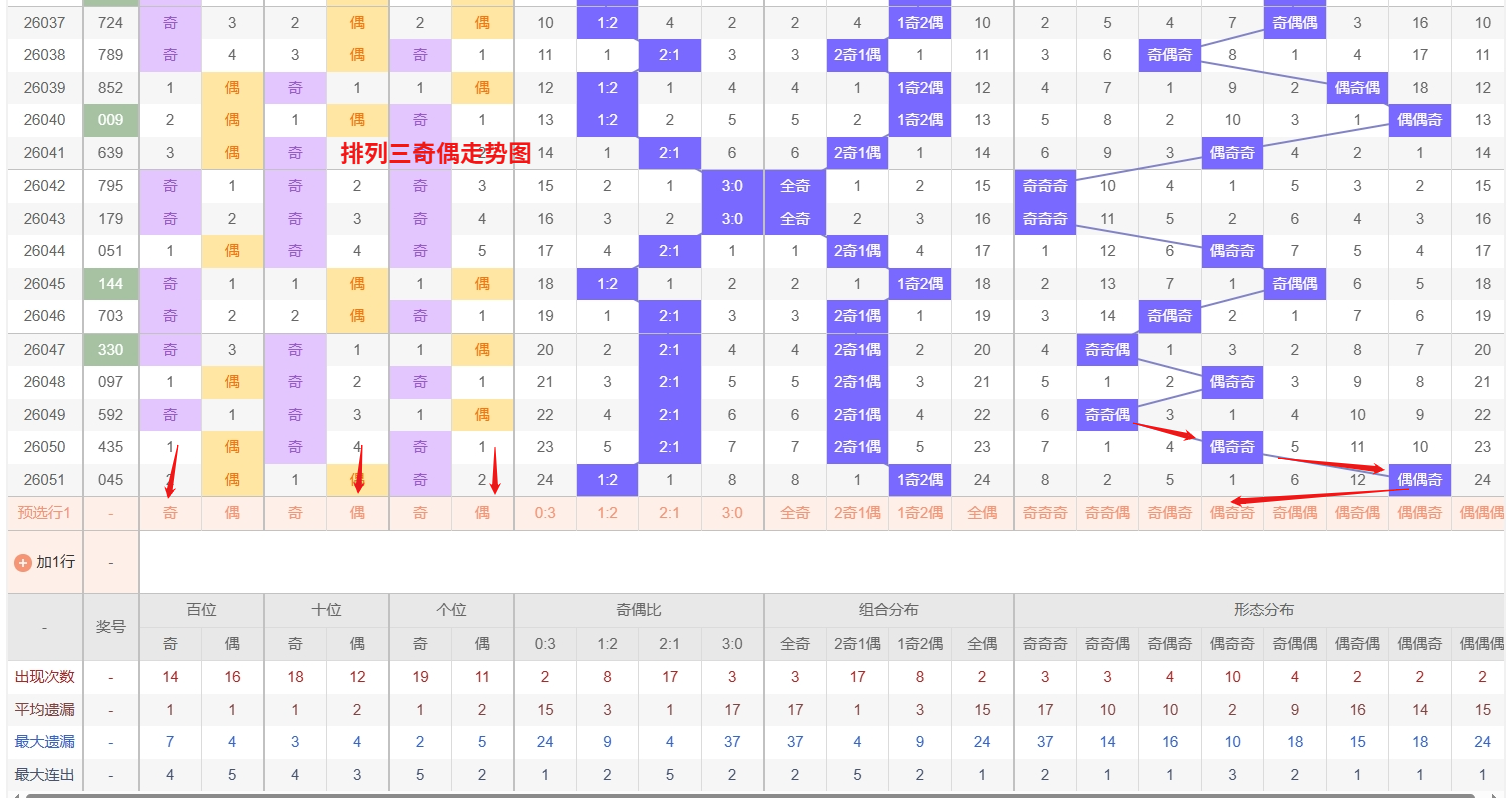This screenshot has width=1508, height=798.
Task: Select 偶 in the 十位 preselection row
Action: (x=356, y=512)
